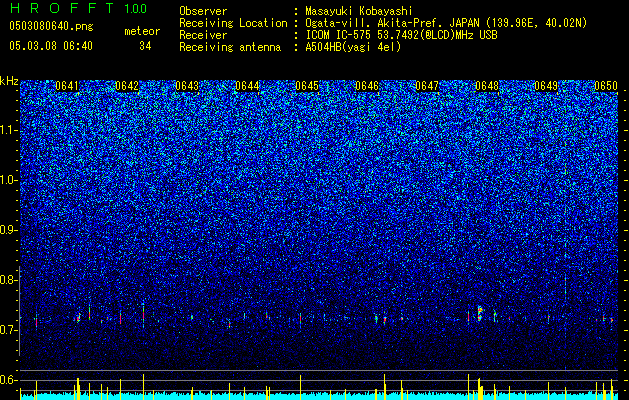
Task: Click the 0643 time marker
Action: tap(187, 86)
